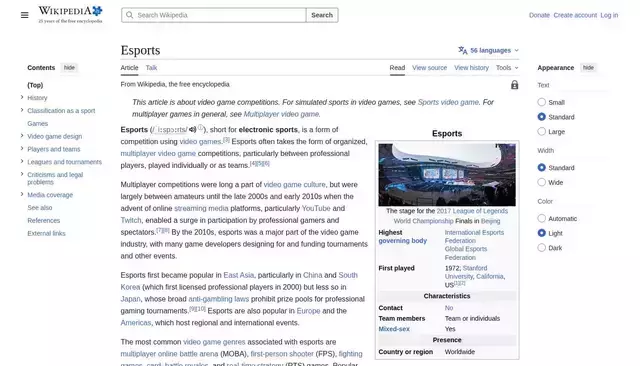Open Global Esports Federation link
Viewport: 640px width, 366px height.
click(466, 253)
